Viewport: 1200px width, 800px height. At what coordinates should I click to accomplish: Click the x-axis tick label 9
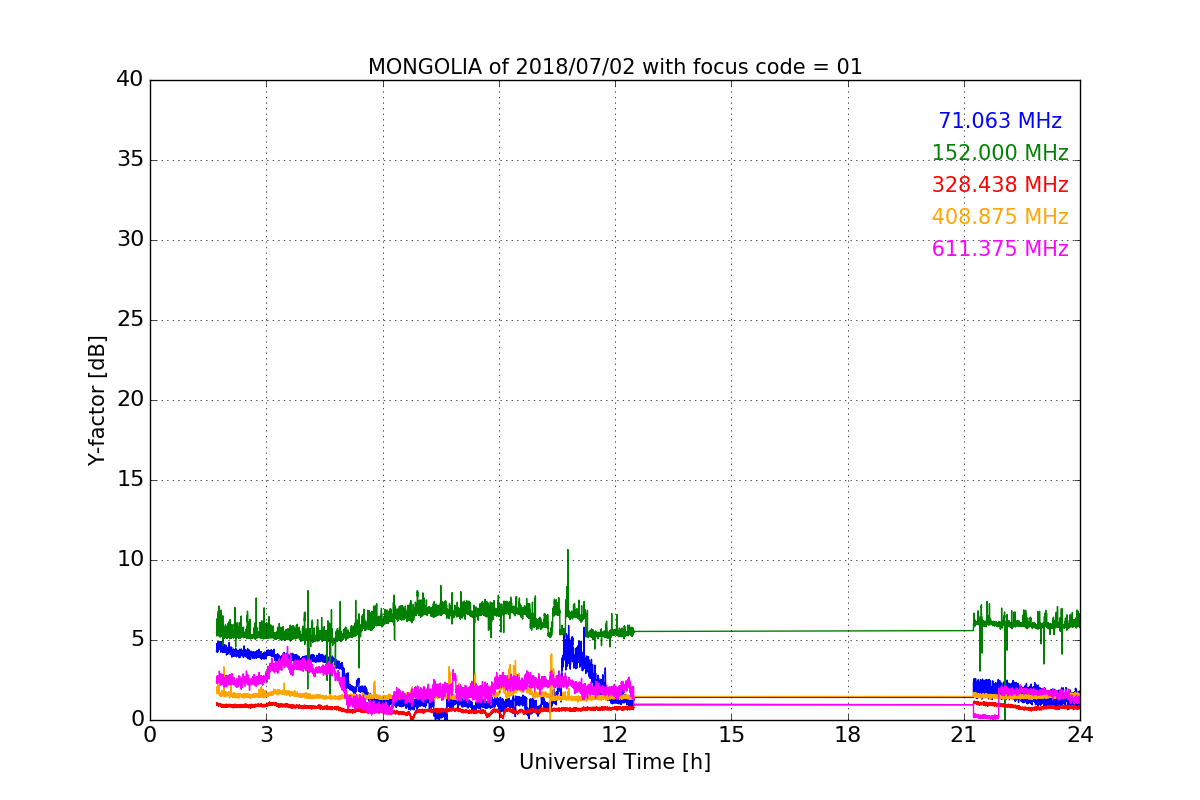point(499,735)
